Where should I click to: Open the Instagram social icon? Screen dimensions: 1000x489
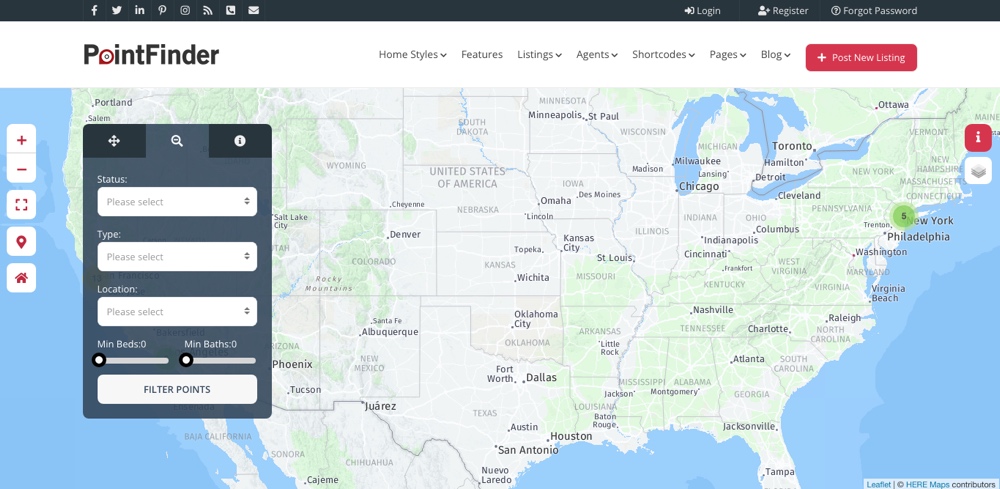pyautogui.click(x=185, y=10)
